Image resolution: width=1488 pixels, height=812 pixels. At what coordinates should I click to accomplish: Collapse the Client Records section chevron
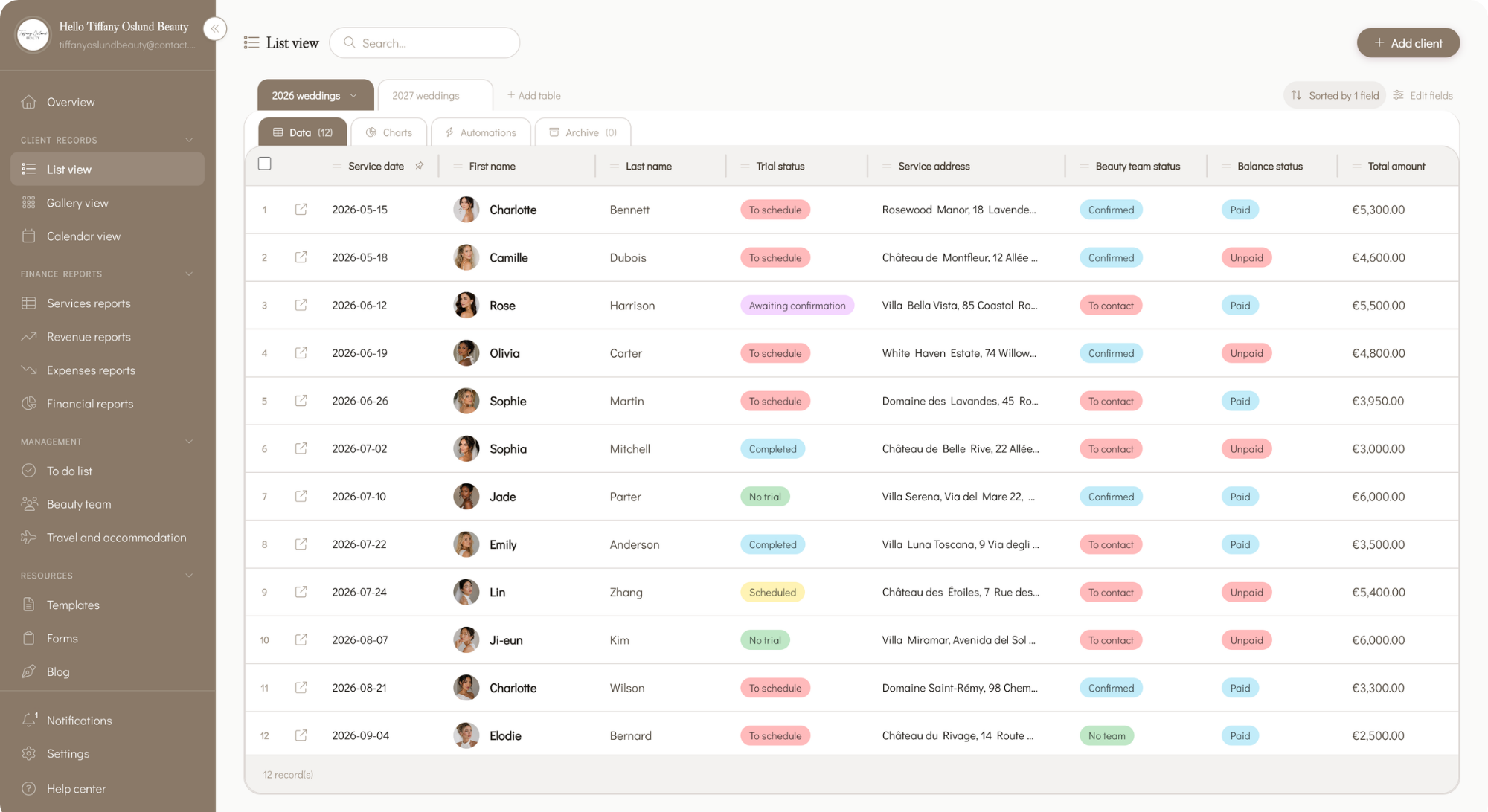tap(189, 140)
